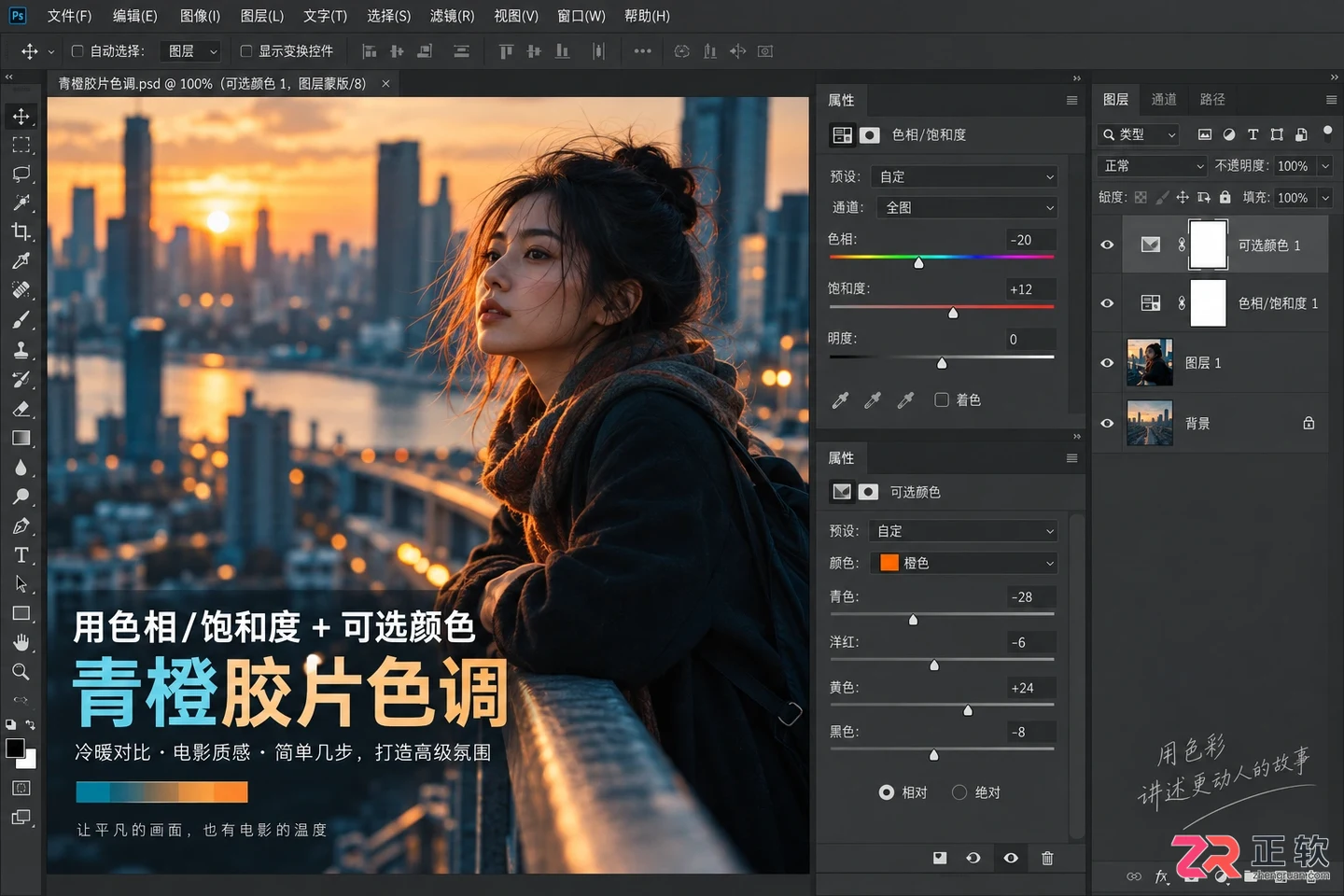The height and width of the screenshot is (896, 1344).
Task: Check the 着色 colorize checkbox
Action: [x=942, y=399]
